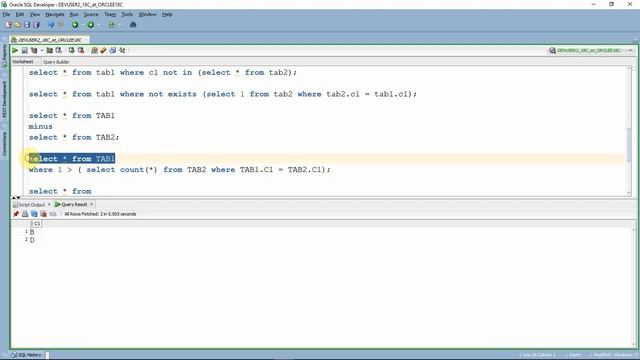Viewport: 640px width, 360px height.
Task: Click the 'not exists' query line
Action: (x=223, y=94)
